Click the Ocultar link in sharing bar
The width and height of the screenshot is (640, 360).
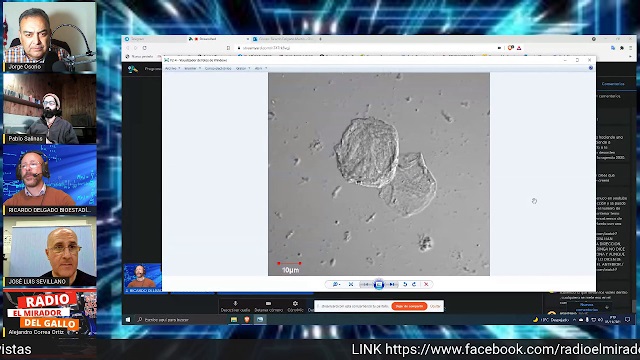pos(435,306)
